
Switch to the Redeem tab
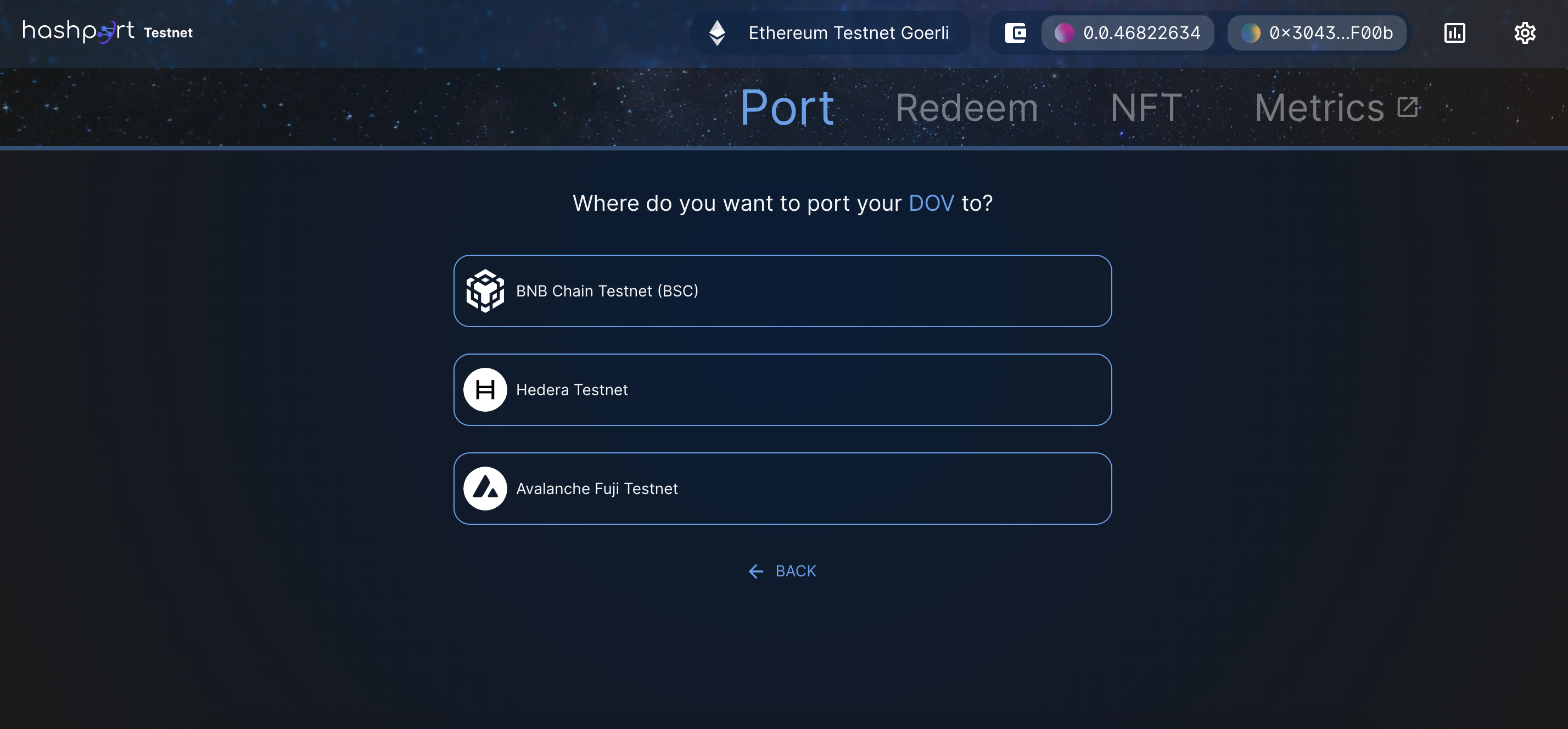pyautogui.click(x=967, y=108)
